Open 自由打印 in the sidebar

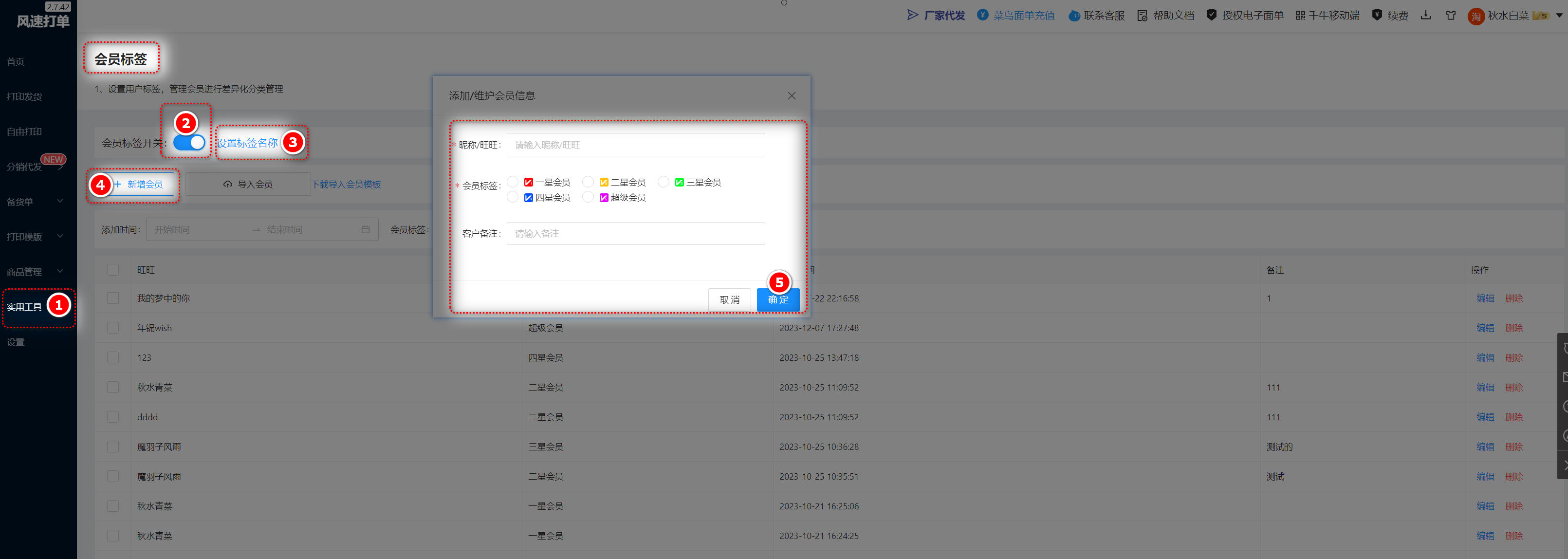pyautogui.click(x=24, y=131)
